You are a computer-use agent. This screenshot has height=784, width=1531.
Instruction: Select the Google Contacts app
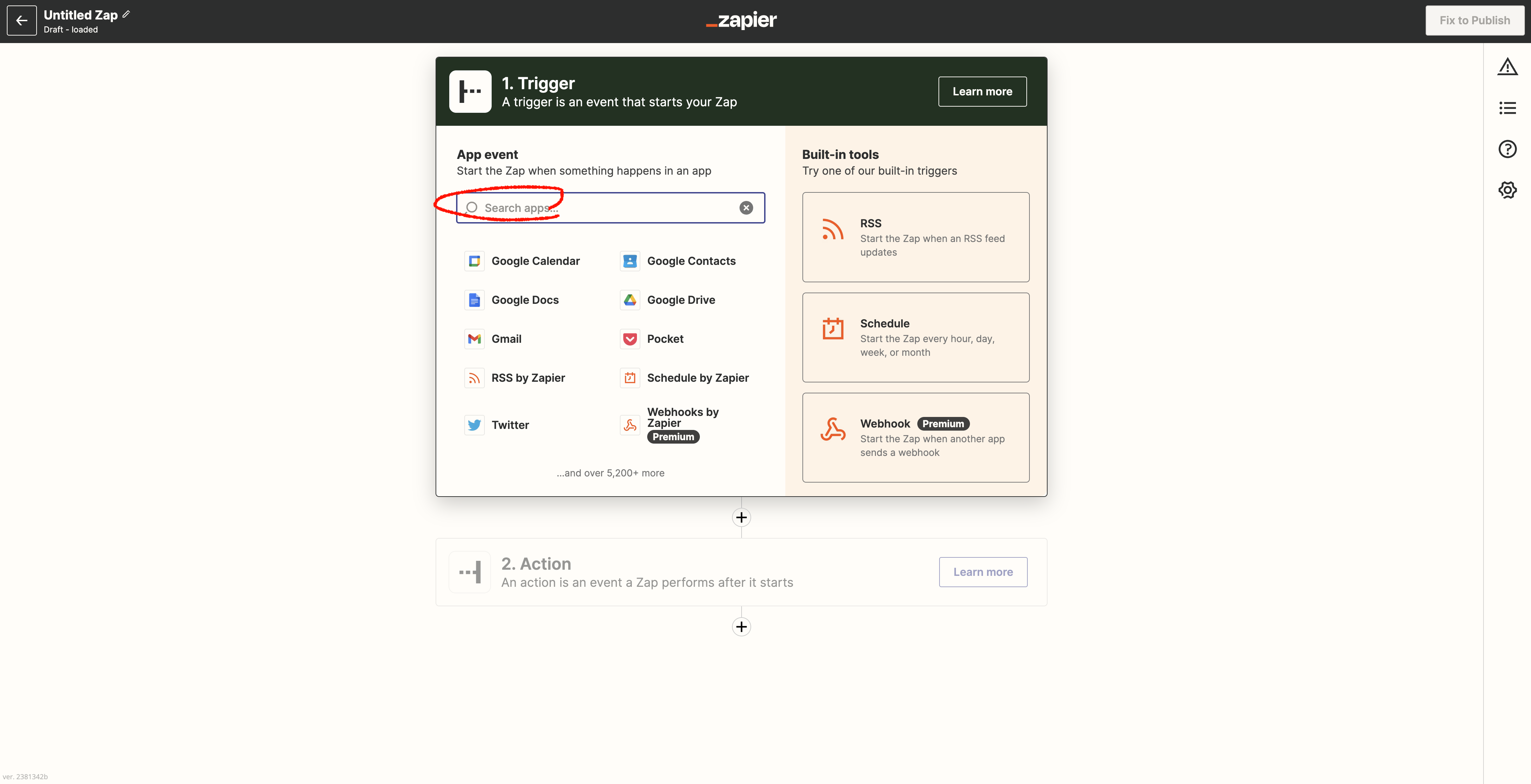click(678, 261)
